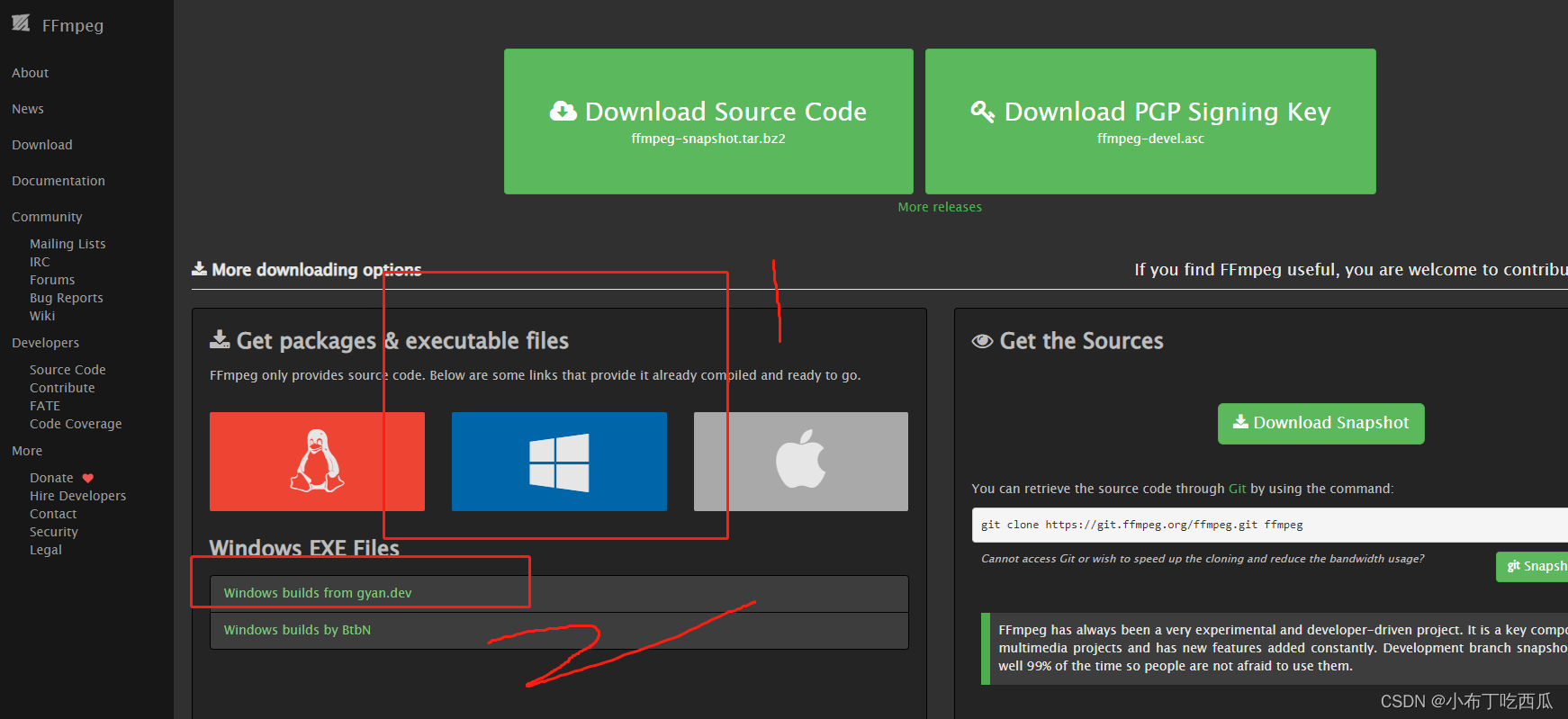Open the Download sidebar item
1568x719 pixels.
coord(42,145)
